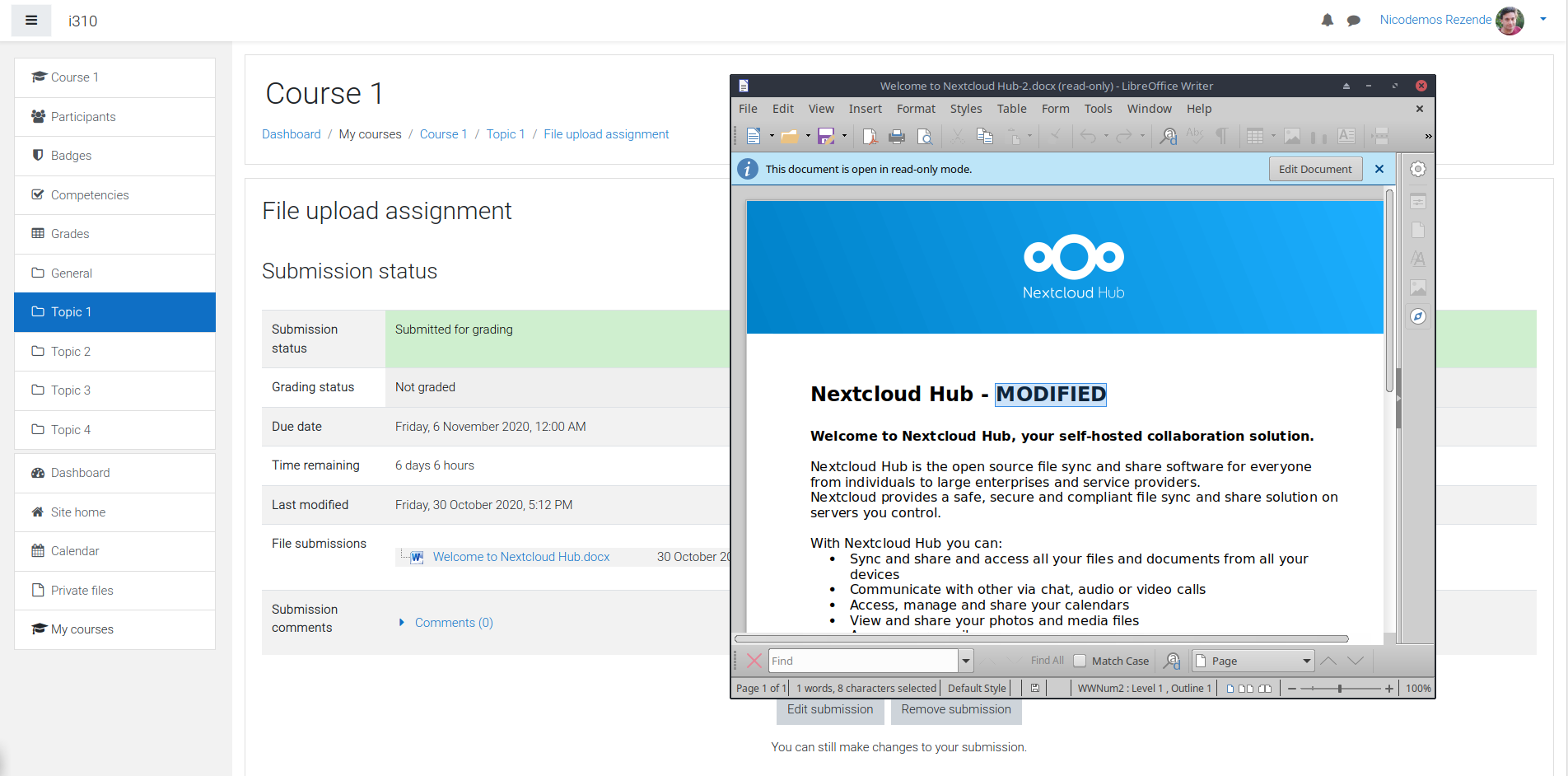Viewport: 1568px width, 776px height.
Task: Click the Copy icon in Writer toolbar
Action: 984,136
